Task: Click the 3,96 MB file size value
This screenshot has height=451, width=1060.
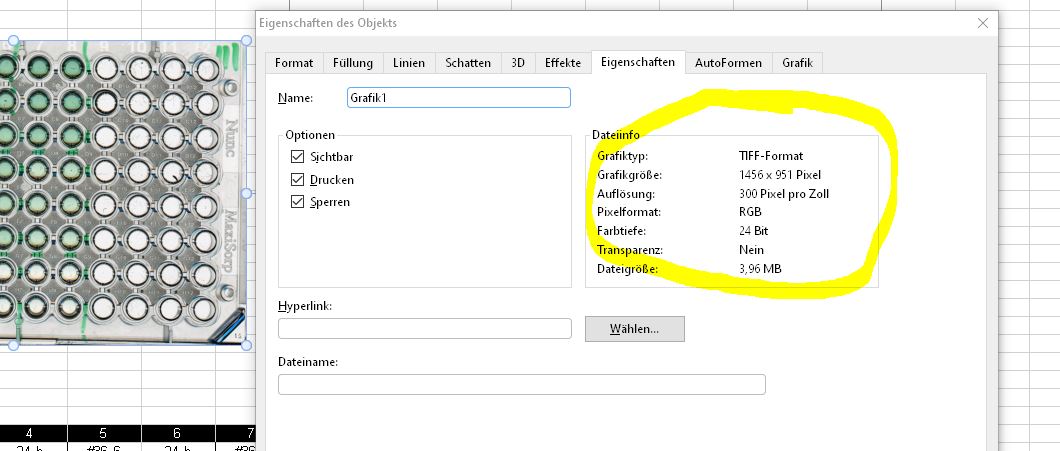Action: click(760, 269)
